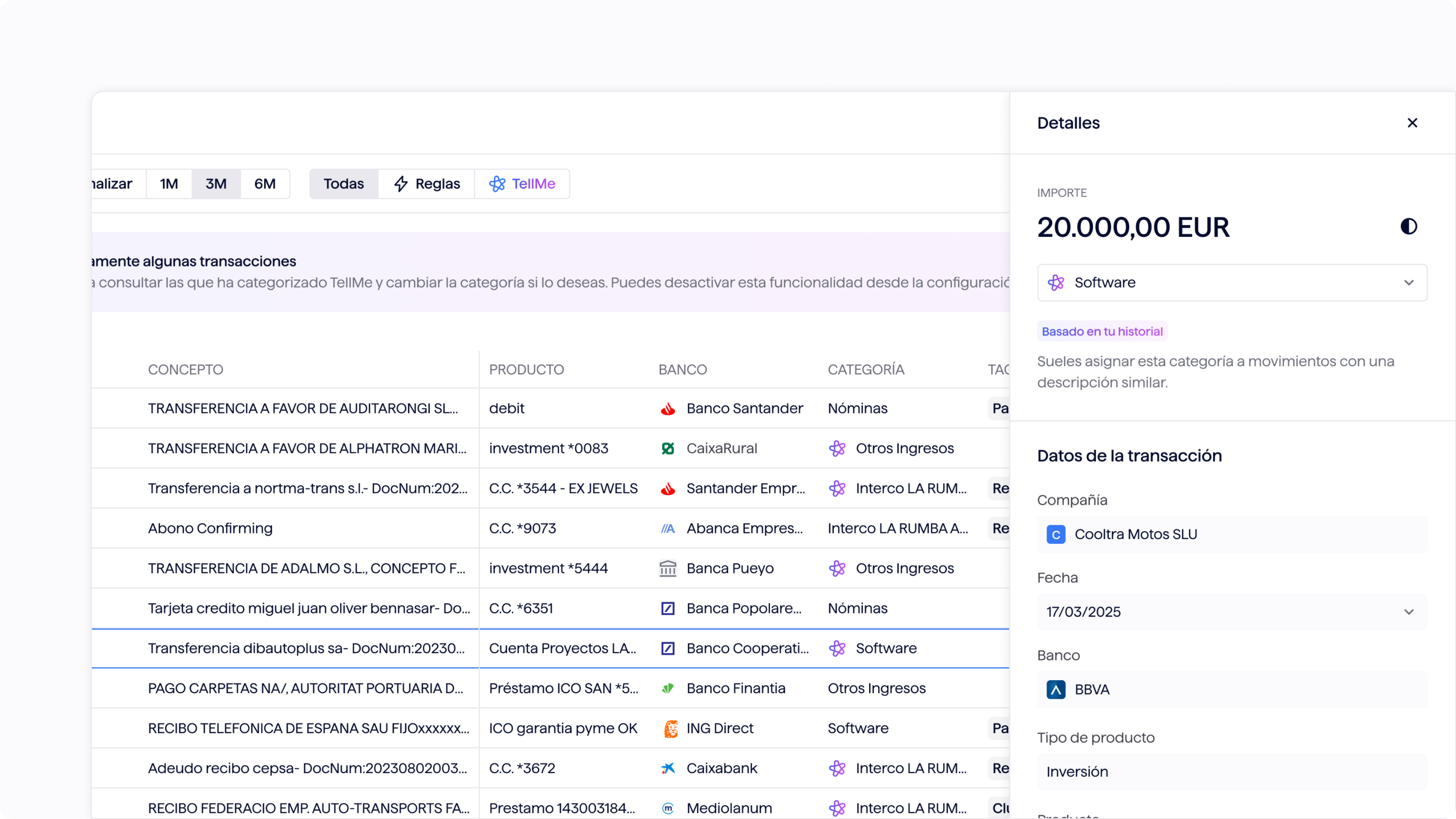
Task: Open row RECIBO TELEFONICA DE ESPANA SAU
Action: coord(551,728)
